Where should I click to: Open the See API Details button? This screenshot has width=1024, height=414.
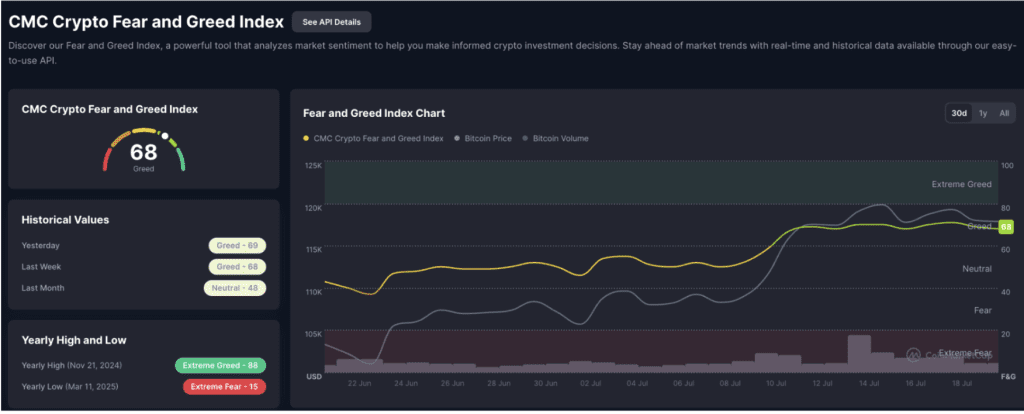[331, 22]
